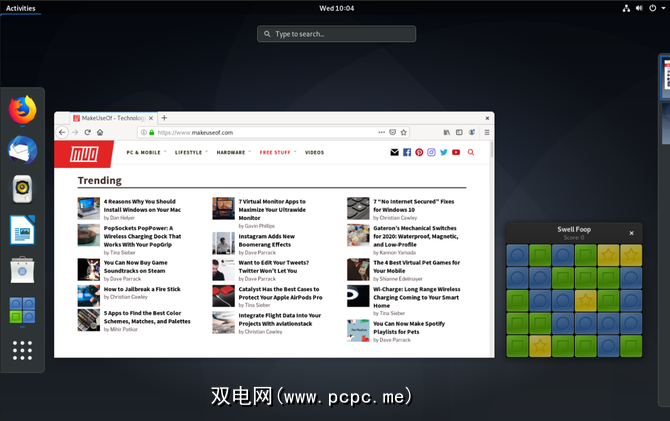The height and width of the screenshot is (421, 670).
Task: Focus the Type to search field
Action: coord(336,34)
